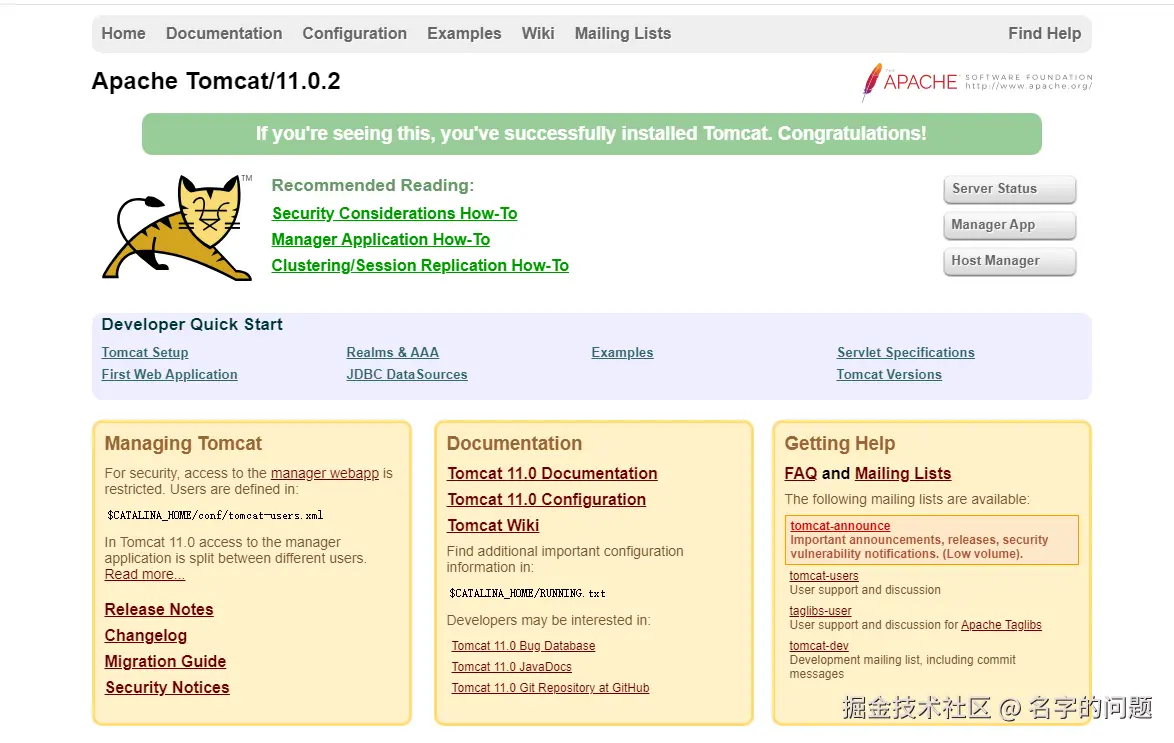
Task: Open Tomcat 11.0 JavaDocs link
Action: pyautogui.click(x=511, y=667)
